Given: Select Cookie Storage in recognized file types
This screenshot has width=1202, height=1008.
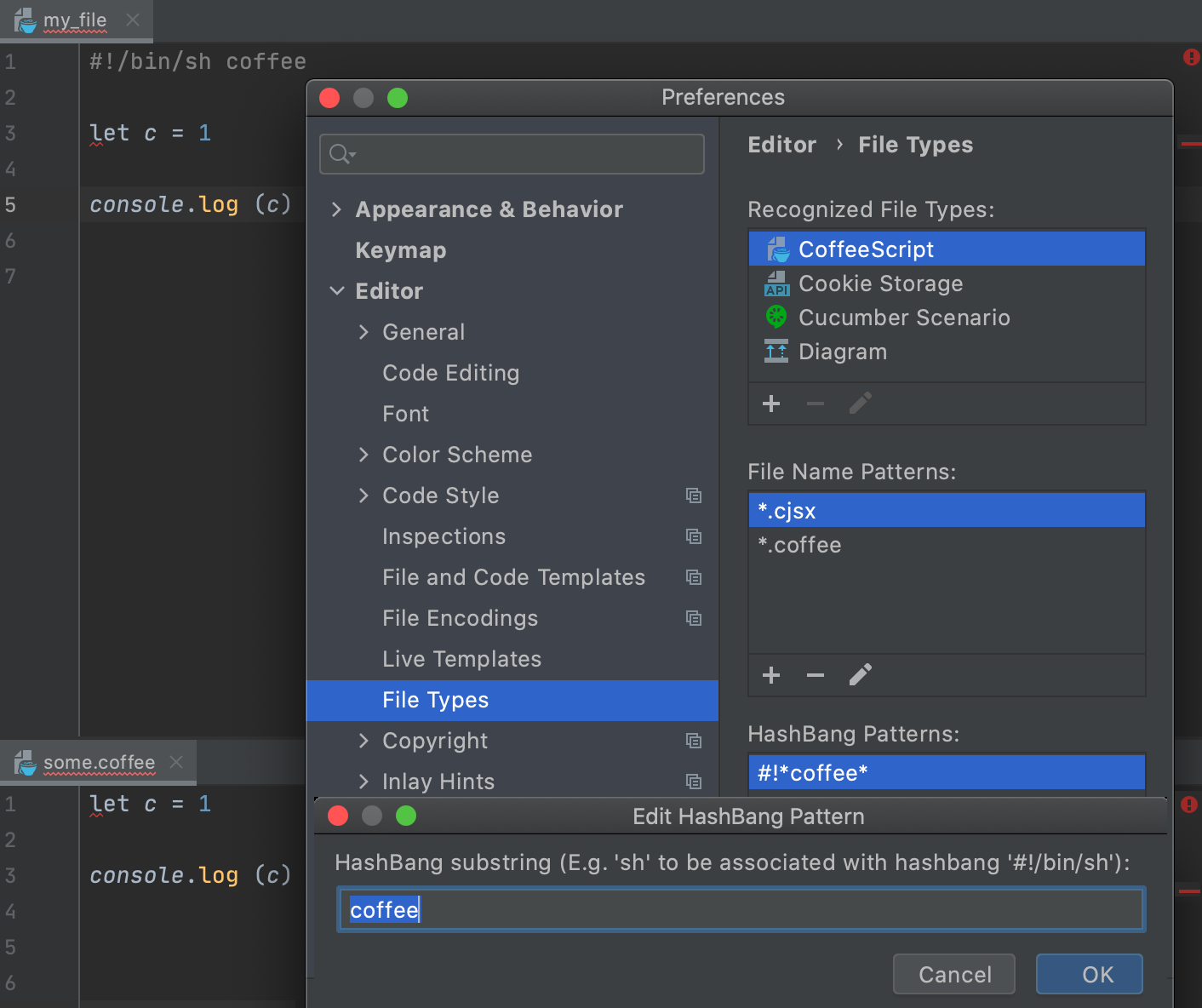Looking at the screenshot, I should pos(947,283).
